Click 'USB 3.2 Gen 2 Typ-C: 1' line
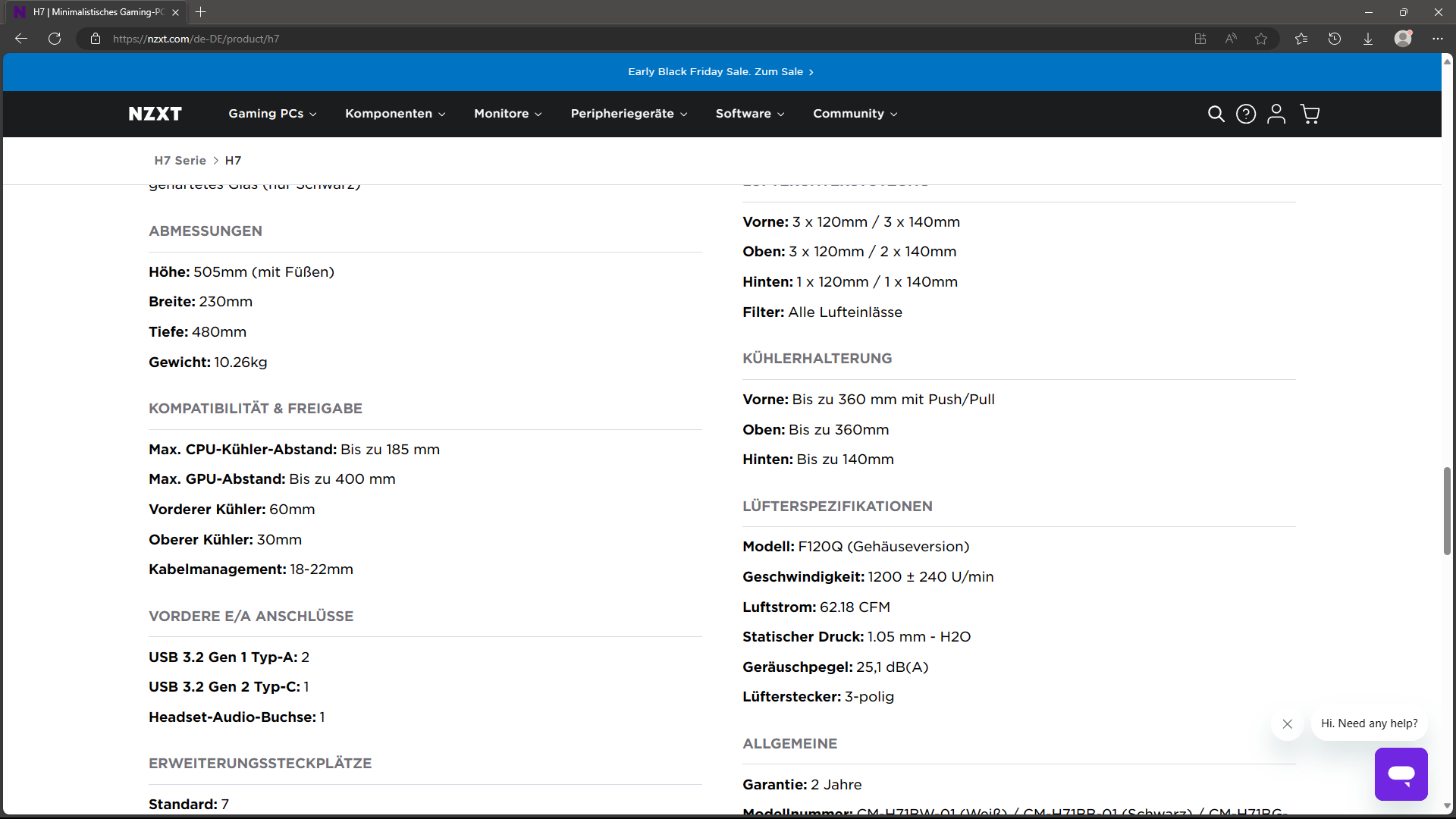Image resolution: width=1456 pixels, height=819 pixels. [229, 687]
